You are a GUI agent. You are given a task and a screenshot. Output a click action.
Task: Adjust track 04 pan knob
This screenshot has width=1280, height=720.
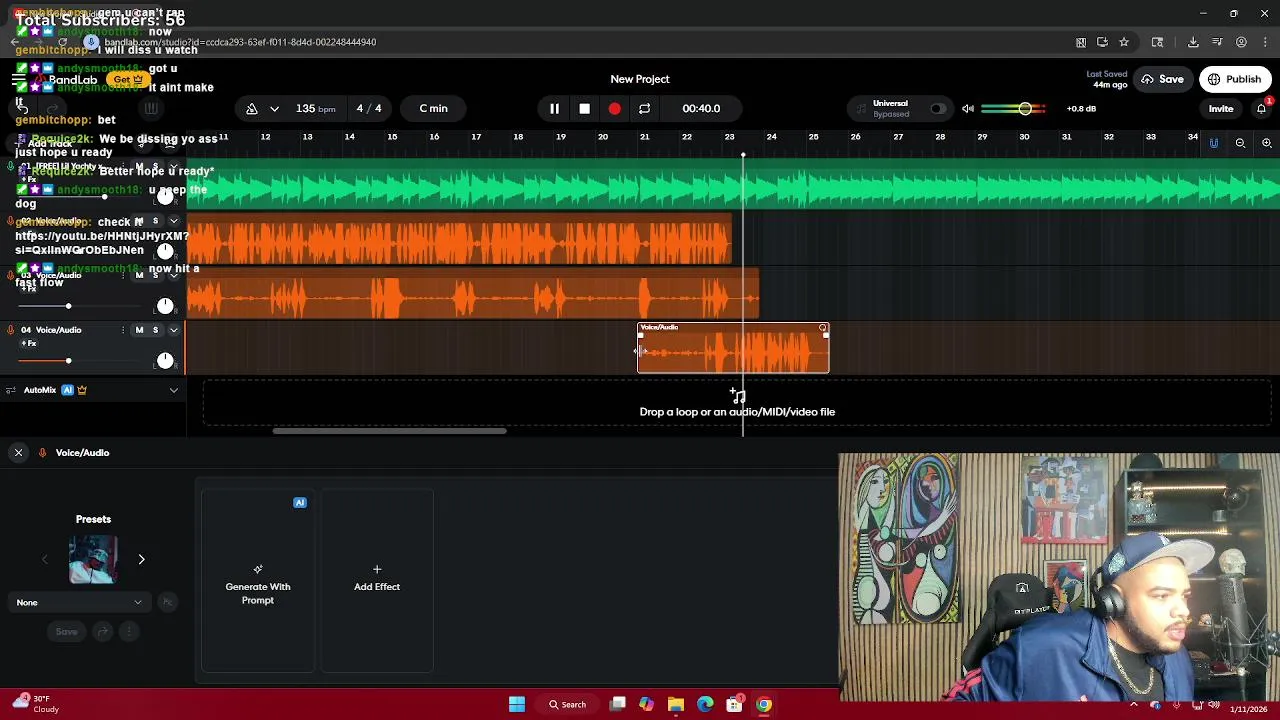pos(165,360)
